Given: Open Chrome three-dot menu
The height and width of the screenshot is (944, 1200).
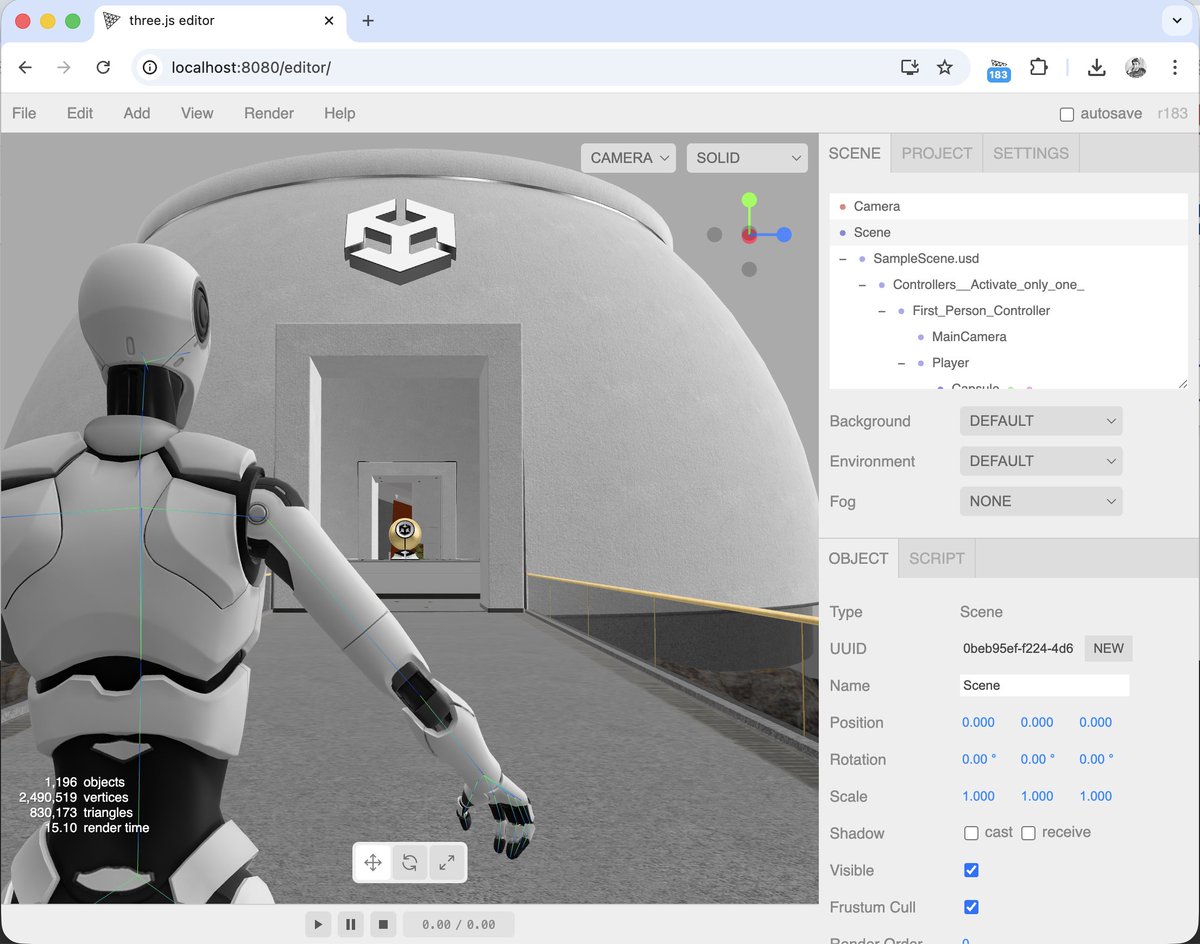Looking at the screenshot, I should [x=1174, y=67].
